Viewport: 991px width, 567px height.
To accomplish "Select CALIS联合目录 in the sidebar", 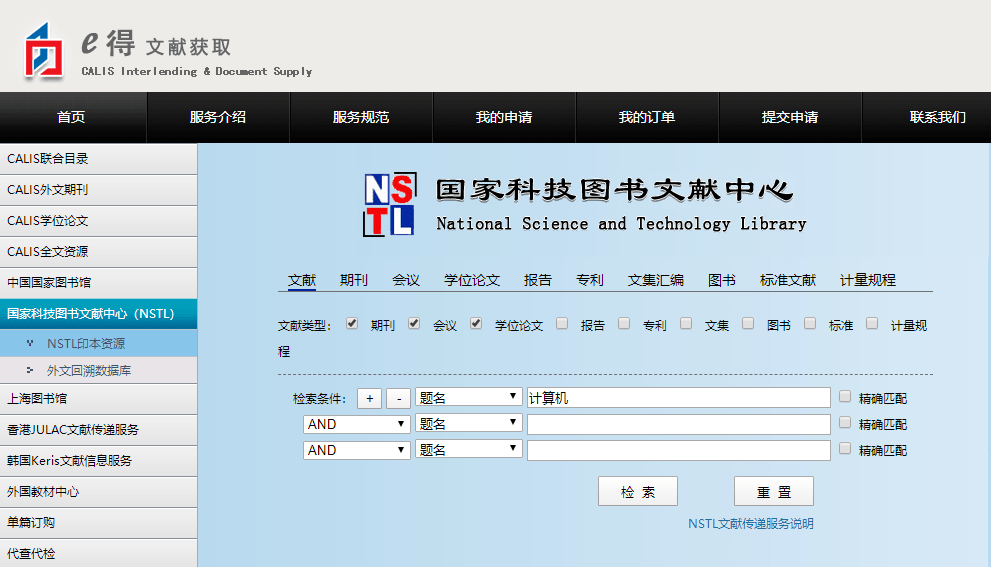I will (99, 159).
